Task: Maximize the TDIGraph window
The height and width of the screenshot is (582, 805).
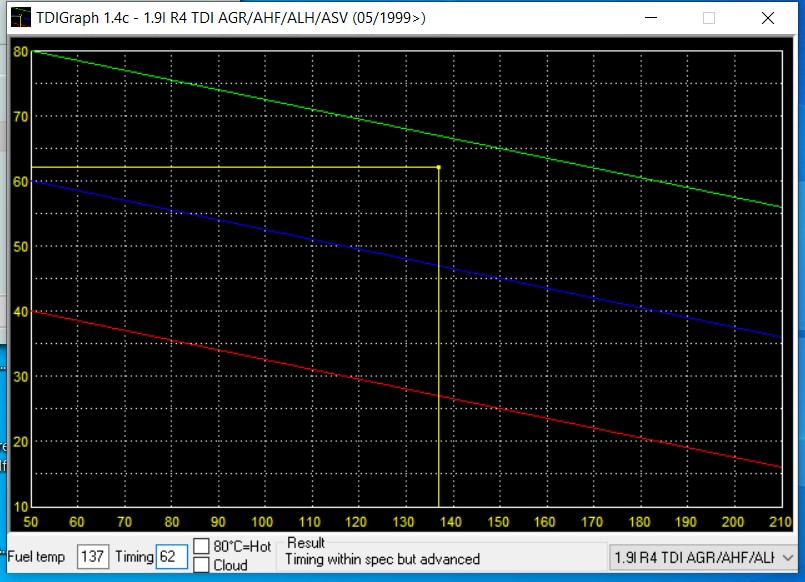Action: 709,18
